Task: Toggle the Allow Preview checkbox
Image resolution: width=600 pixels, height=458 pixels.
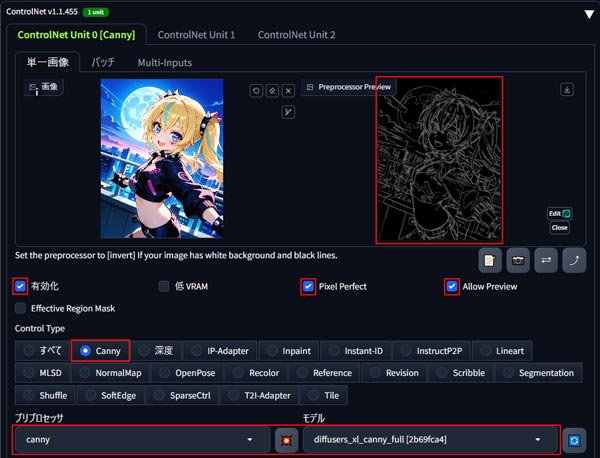Action: pyautogui.click(x=452, y=286)
